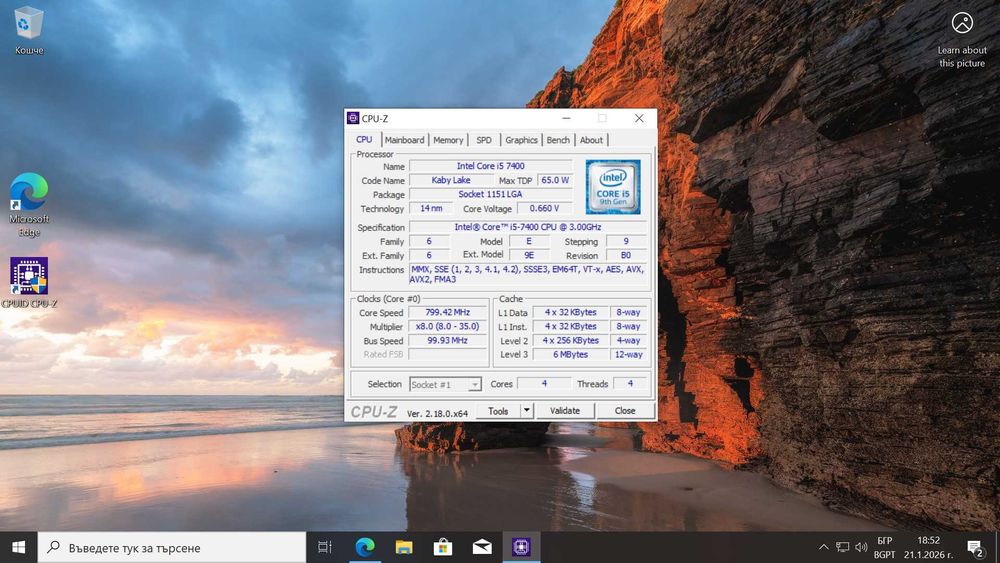
Task: Click the L1 Data '4 x 32 KBytes' value
Action: point(571,312)
